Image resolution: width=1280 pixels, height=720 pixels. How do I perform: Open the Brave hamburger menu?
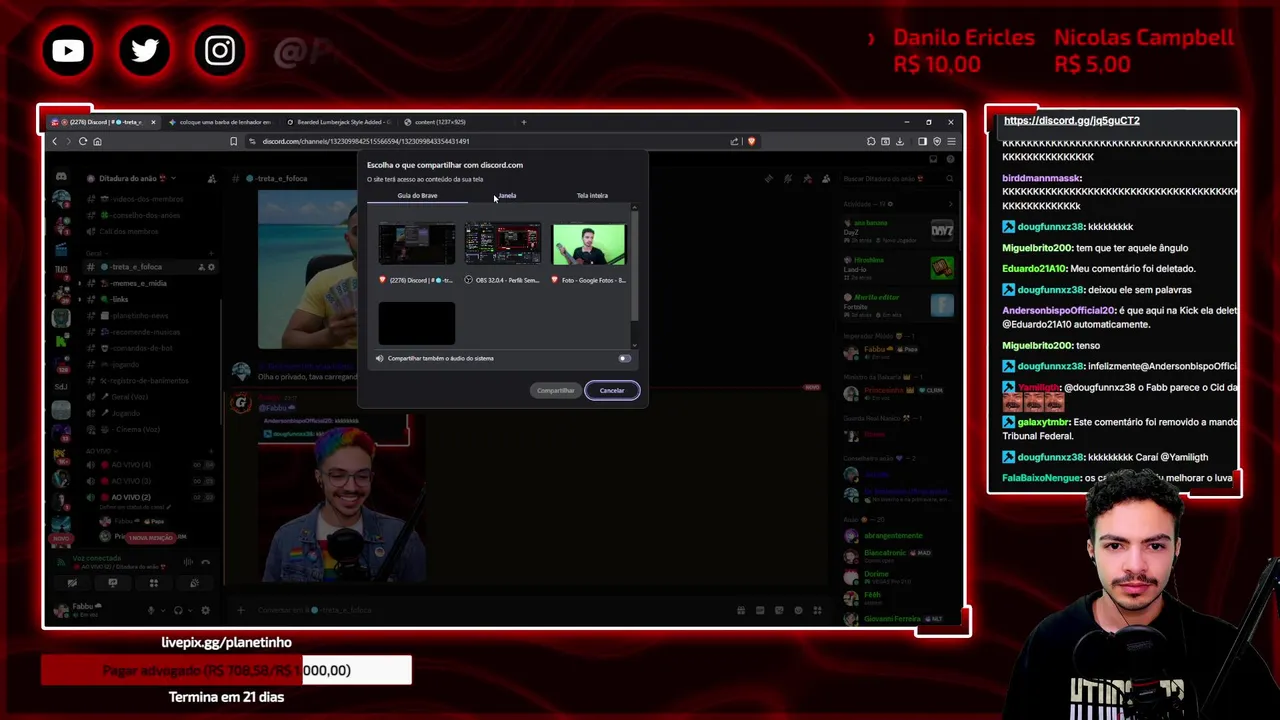pyautogui.click(x=951, y=141)
